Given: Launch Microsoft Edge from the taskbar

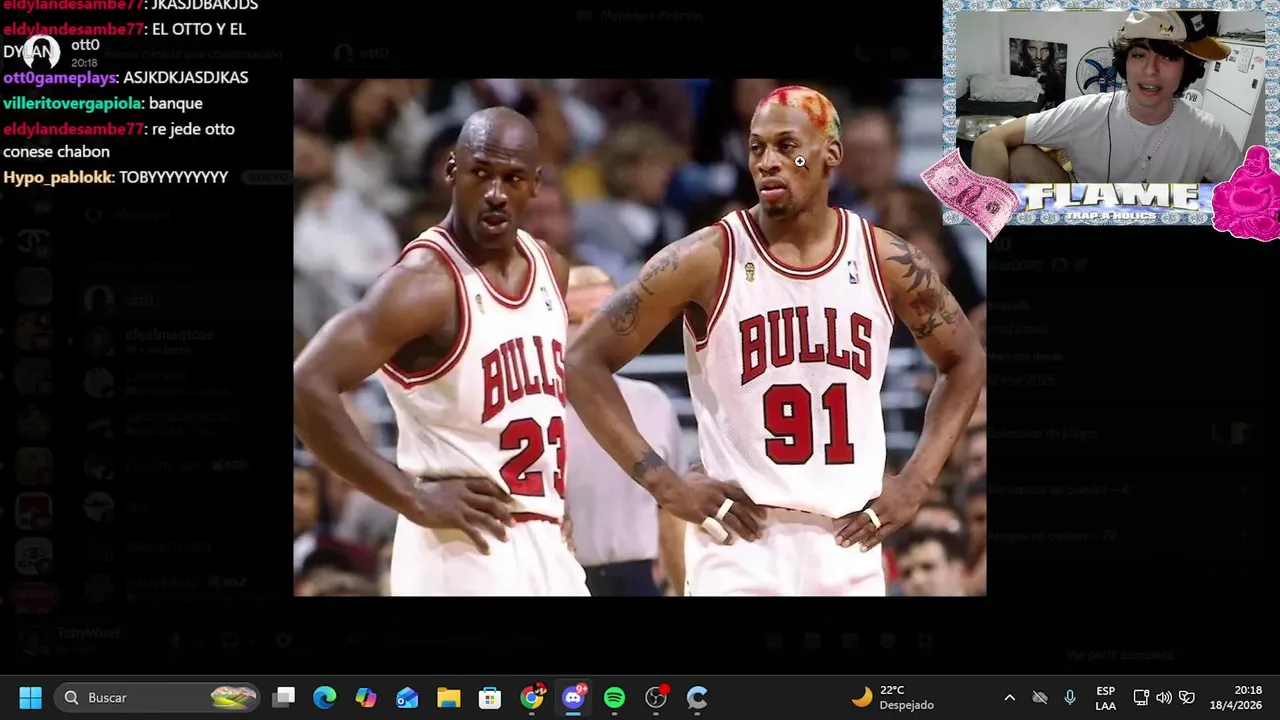Looking at the screenshot, I should [x=325, y=697].
